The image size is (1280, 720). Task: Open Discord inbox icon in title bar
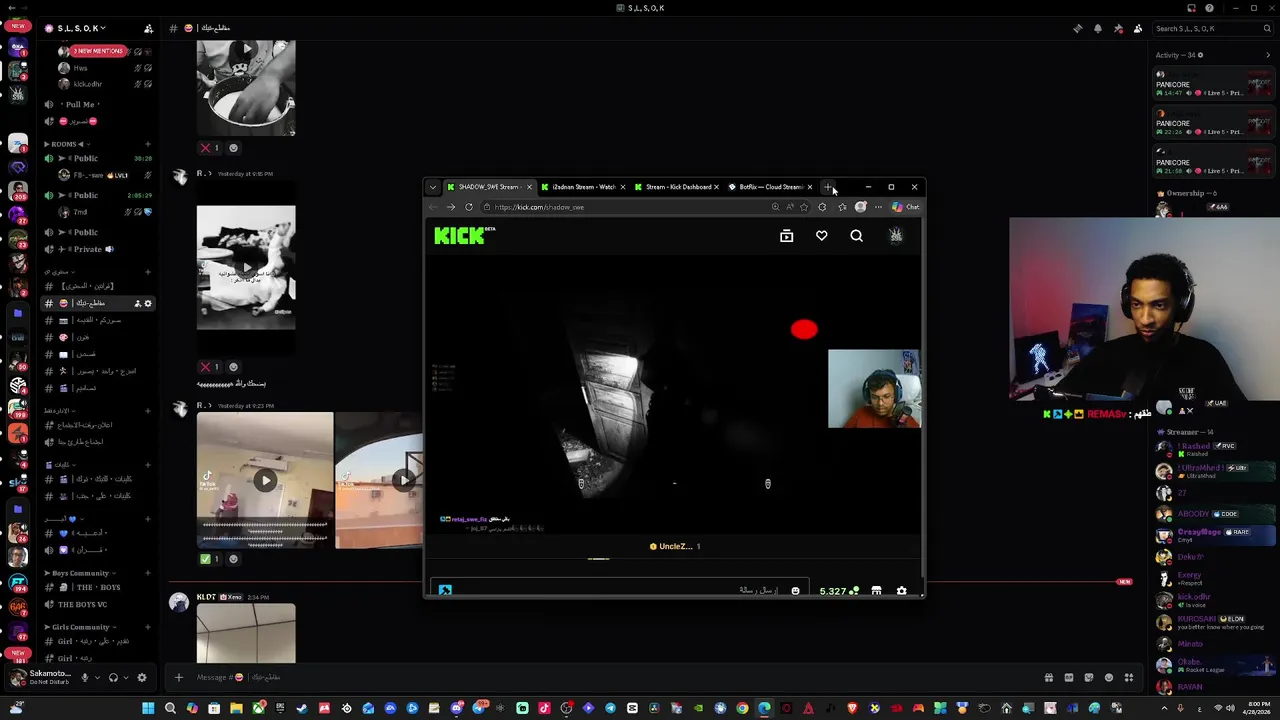coord(1191,8)
